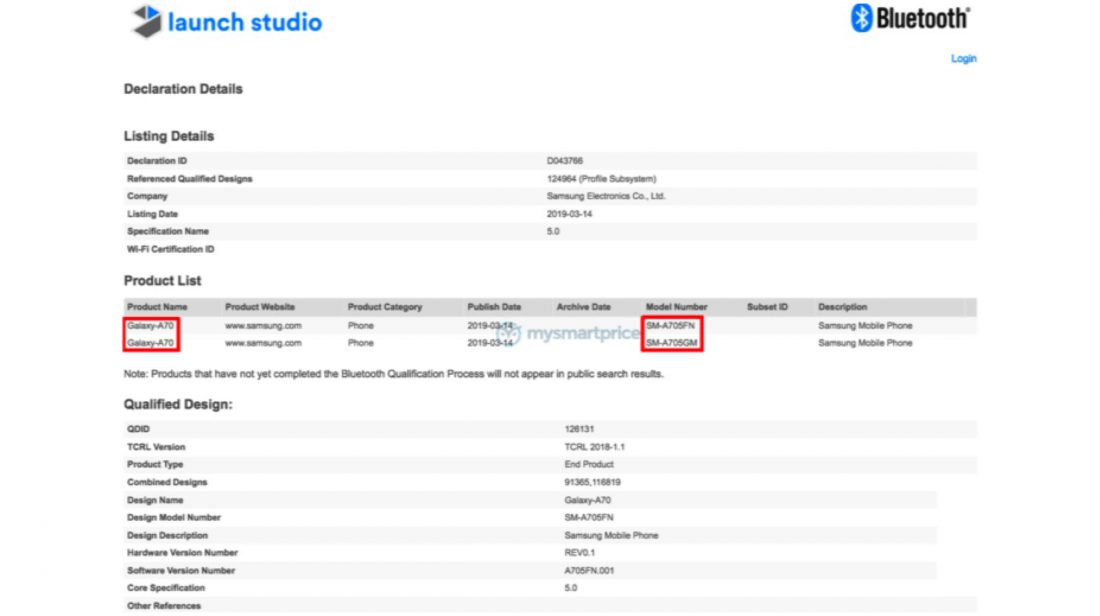
Task: Open www.samsung.com link in SM-A705GM row
Action: pos(263,343)
